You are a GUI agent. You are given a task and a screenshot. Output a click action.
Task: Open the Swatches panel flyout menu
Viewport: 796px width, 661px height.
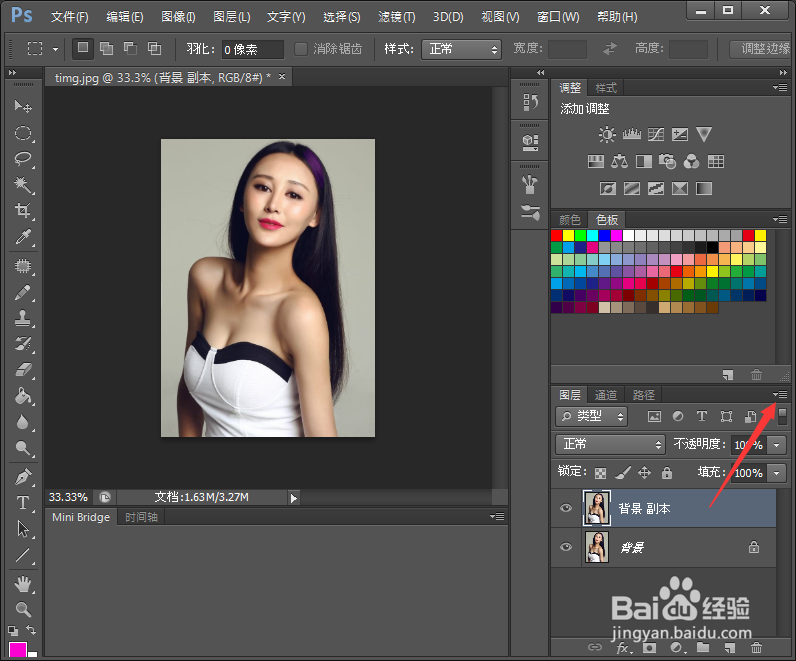point(780,219)
